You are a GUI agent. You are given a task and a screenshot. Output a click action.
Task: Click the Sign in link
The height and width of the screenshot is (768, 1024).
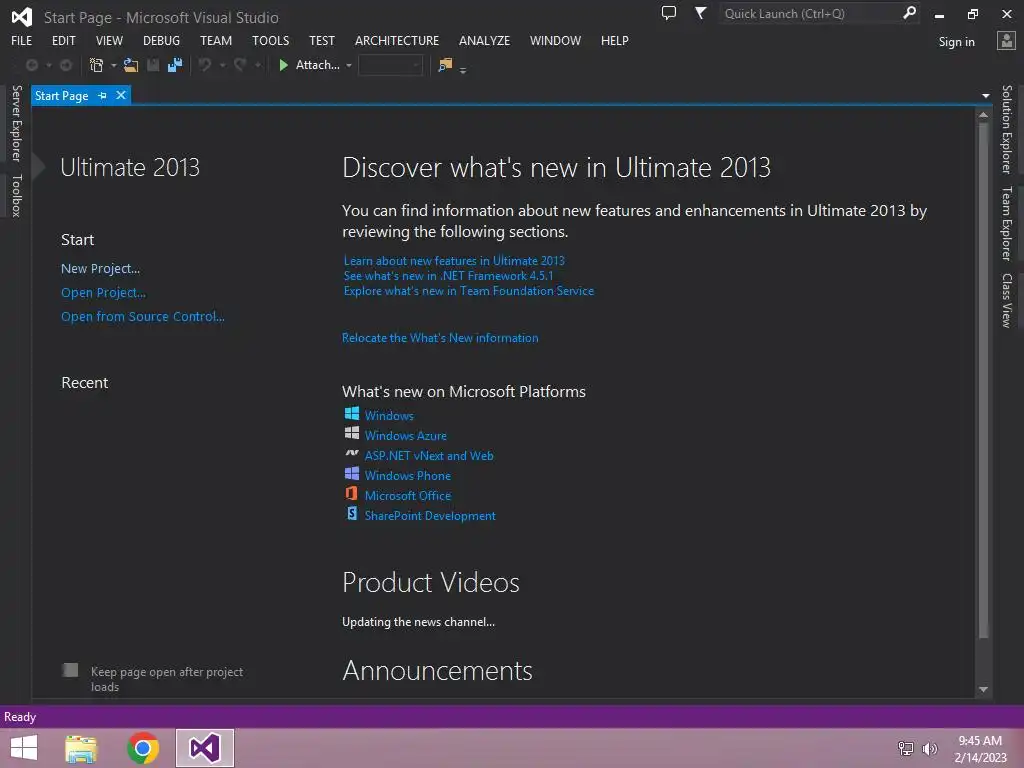coord(956,42)
